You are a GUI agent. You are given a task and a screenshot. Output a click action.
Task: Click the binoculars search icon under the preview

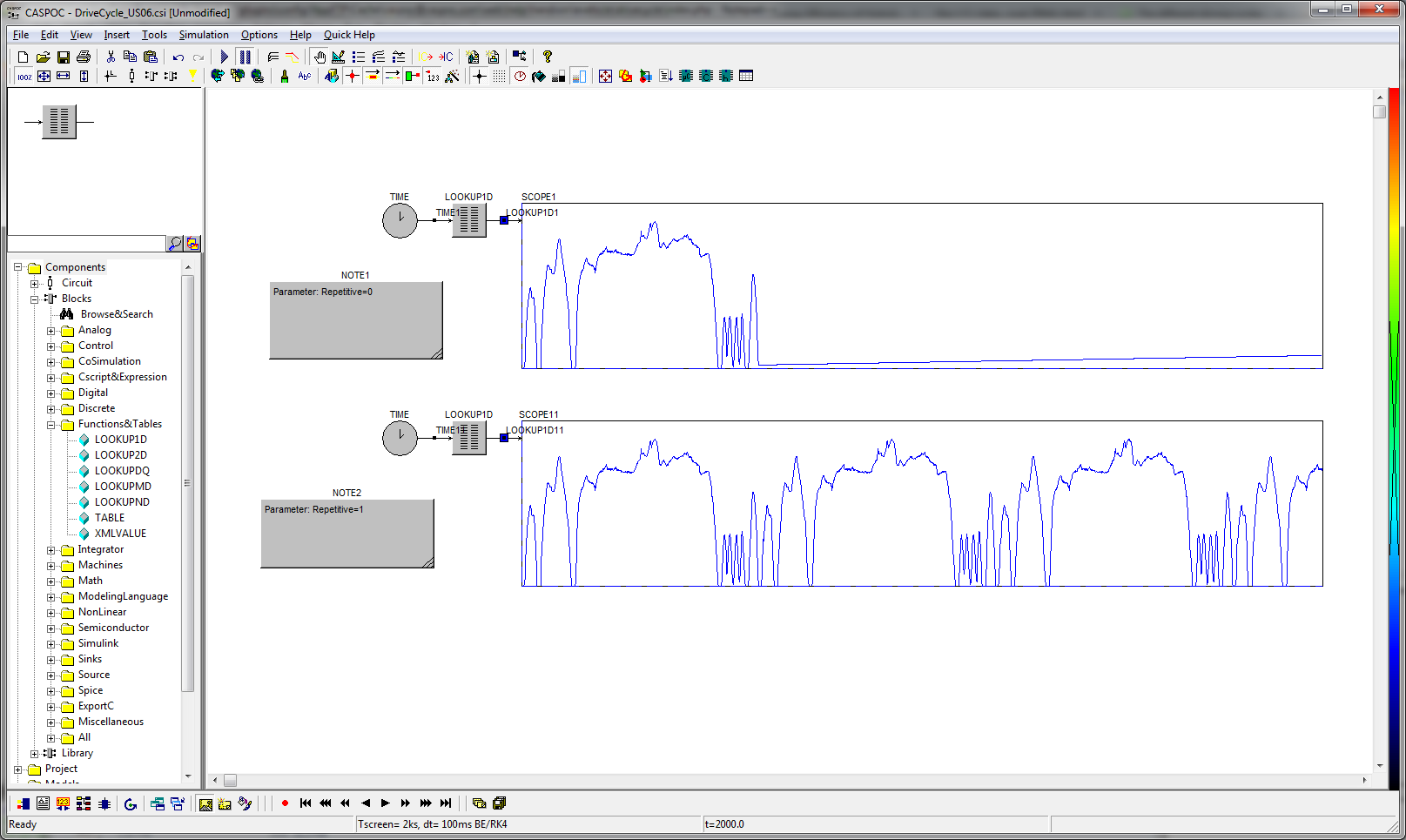pyautogui.click(x=175, y=244)
